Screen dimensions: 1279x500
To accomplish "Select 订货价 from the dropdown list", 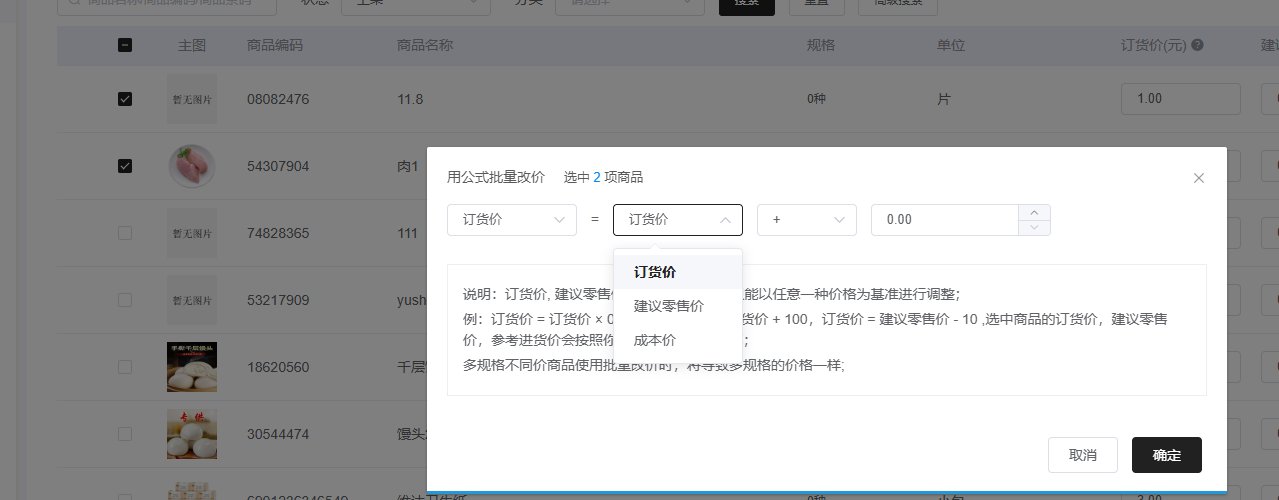I will pyautogui.click(x=655, y=272).
